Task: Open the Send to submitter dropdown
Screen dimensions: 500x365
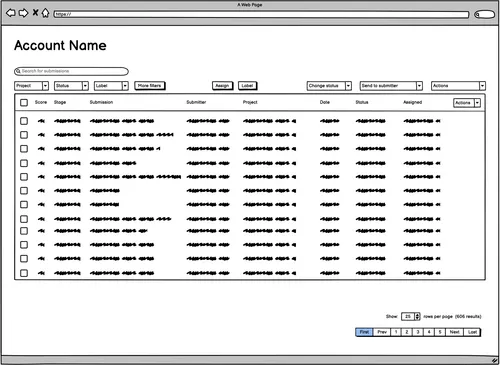Action: 391,86
